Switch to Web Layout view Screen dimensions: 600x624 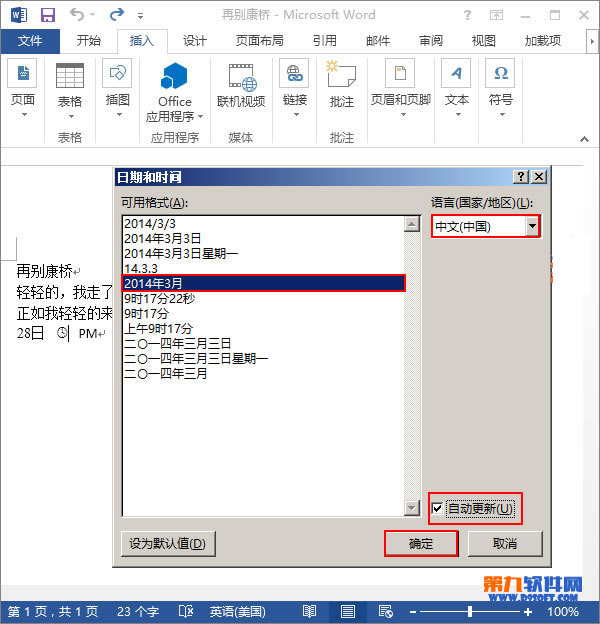[x=386, y=611]
